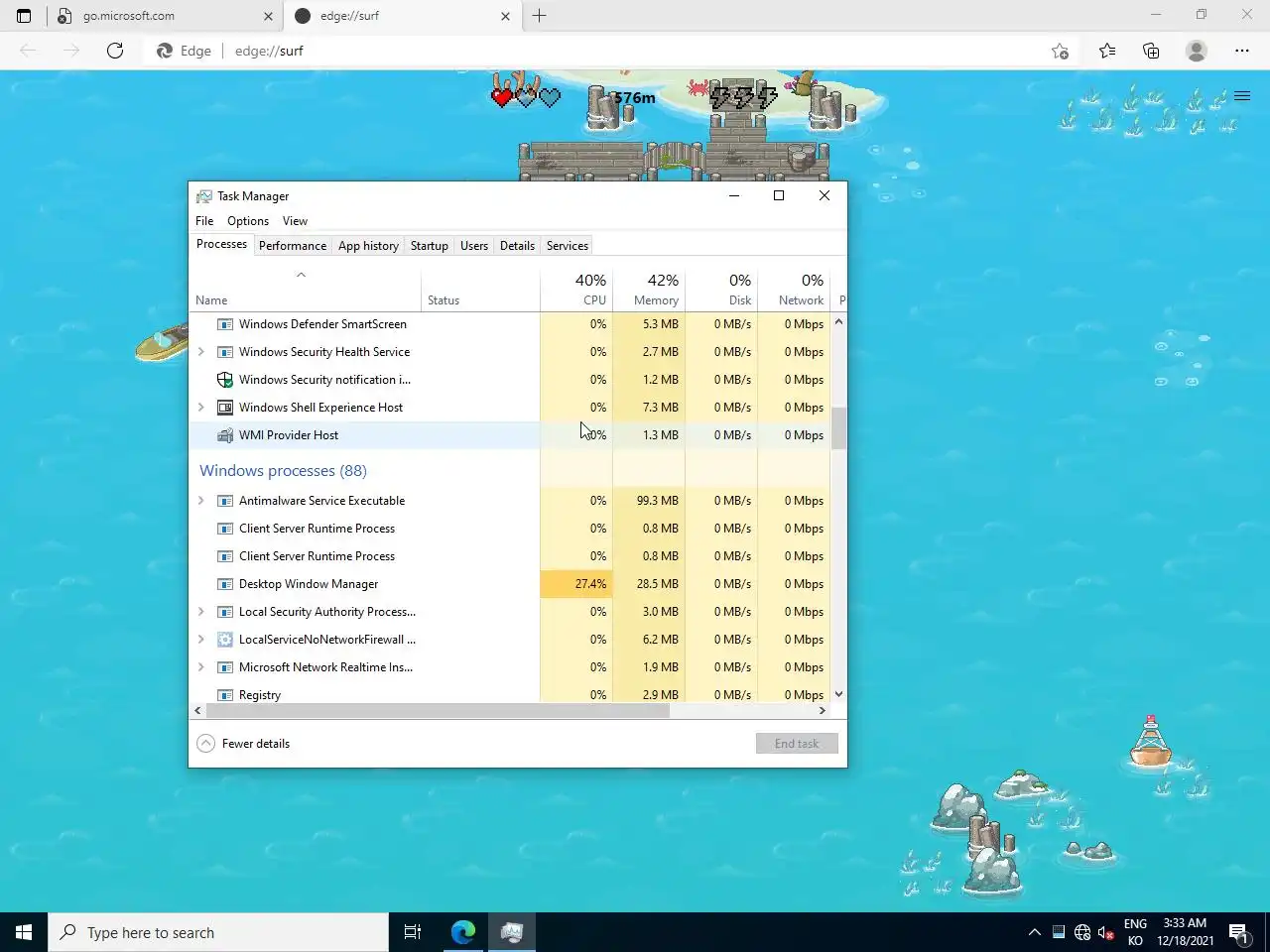Click WMI Provider Host icon
This screenshot has height=952, width=1270.
(225, 435)
